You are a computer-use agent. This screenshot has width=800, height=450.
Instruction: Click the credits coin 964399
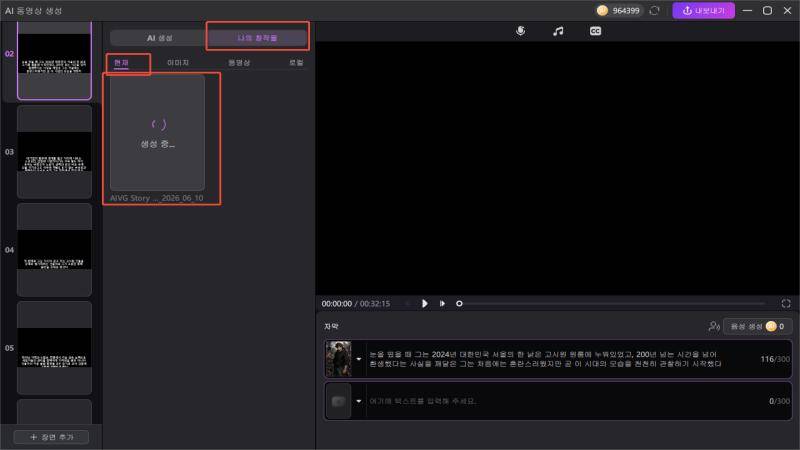(618, 11)
